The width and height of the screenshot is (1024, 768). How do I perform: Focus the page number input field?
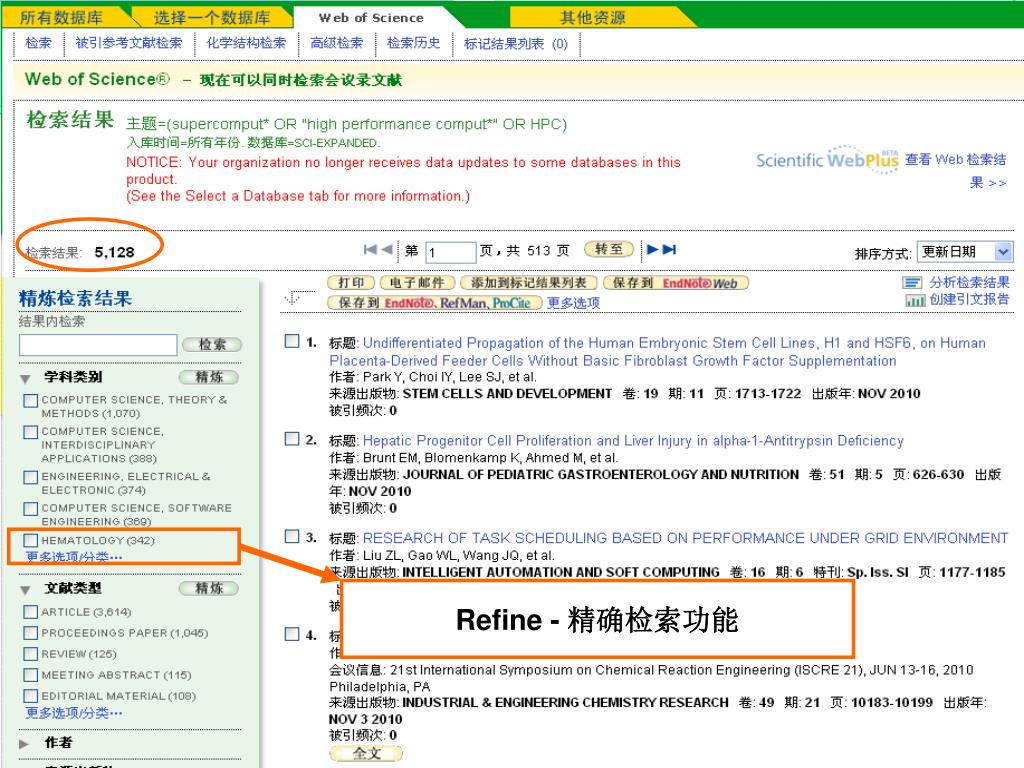[x=451, y=252]
